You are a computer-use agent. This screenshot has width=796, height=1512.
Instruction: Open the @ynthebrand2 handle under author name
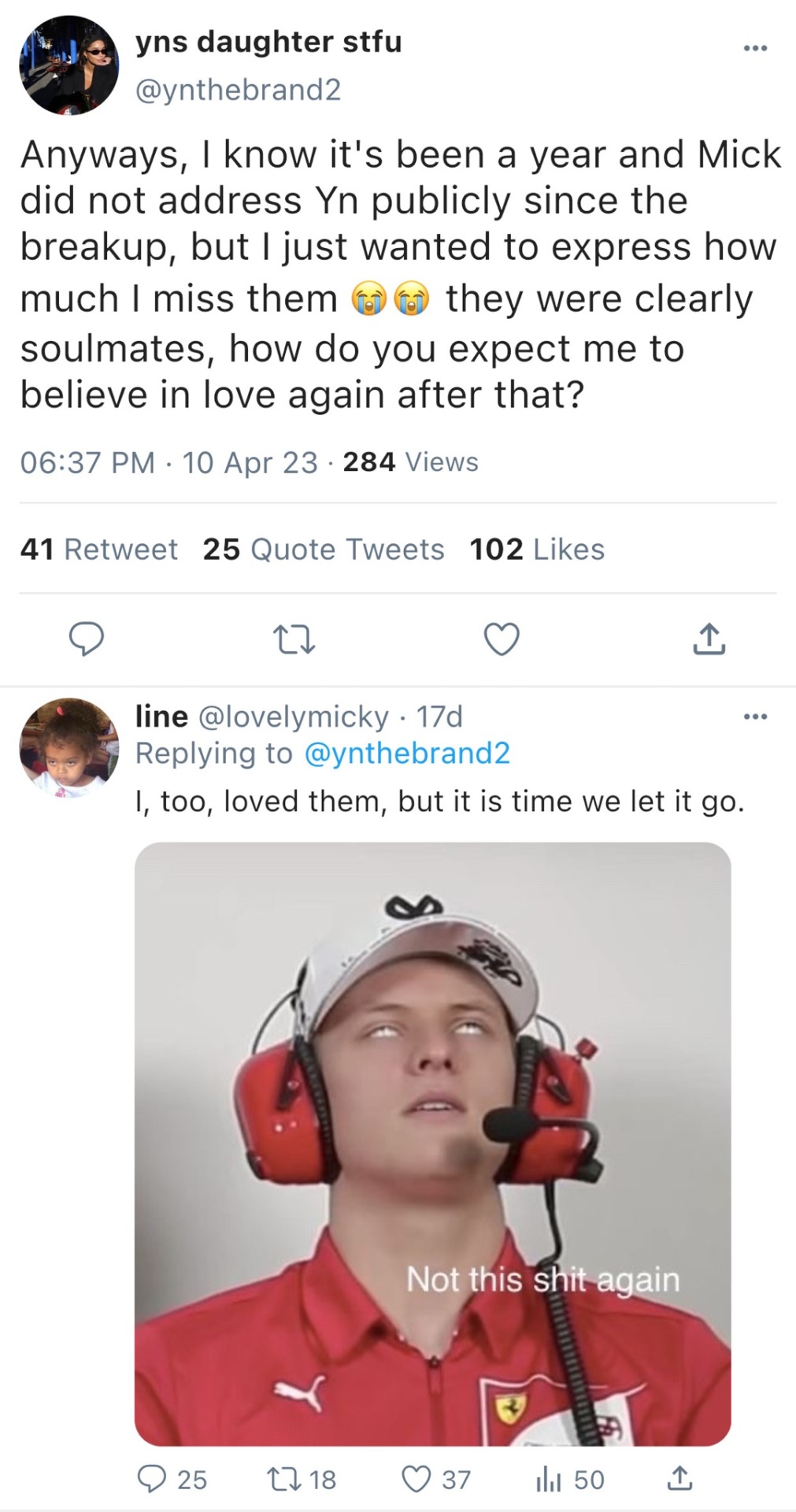[238, 90]
